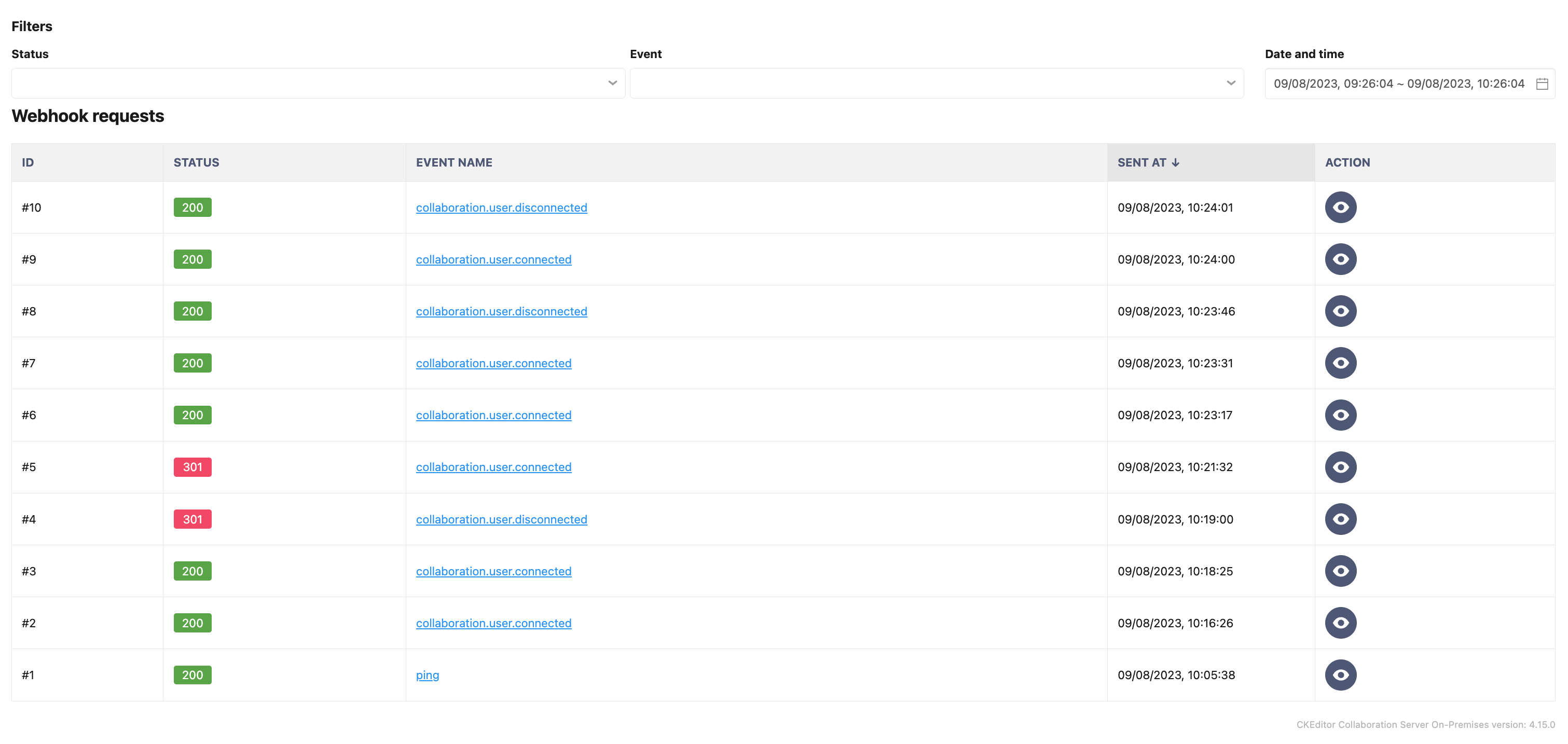Open collaboration.user.connected link in row #3

point(493,571)
